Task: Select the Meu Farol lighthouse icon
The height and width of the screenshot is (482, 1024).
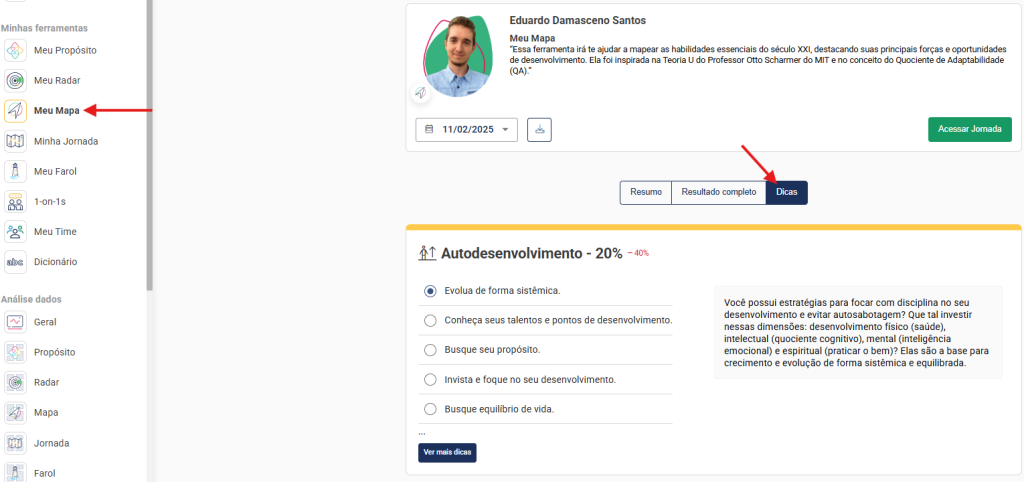Action: coord(16,171)
